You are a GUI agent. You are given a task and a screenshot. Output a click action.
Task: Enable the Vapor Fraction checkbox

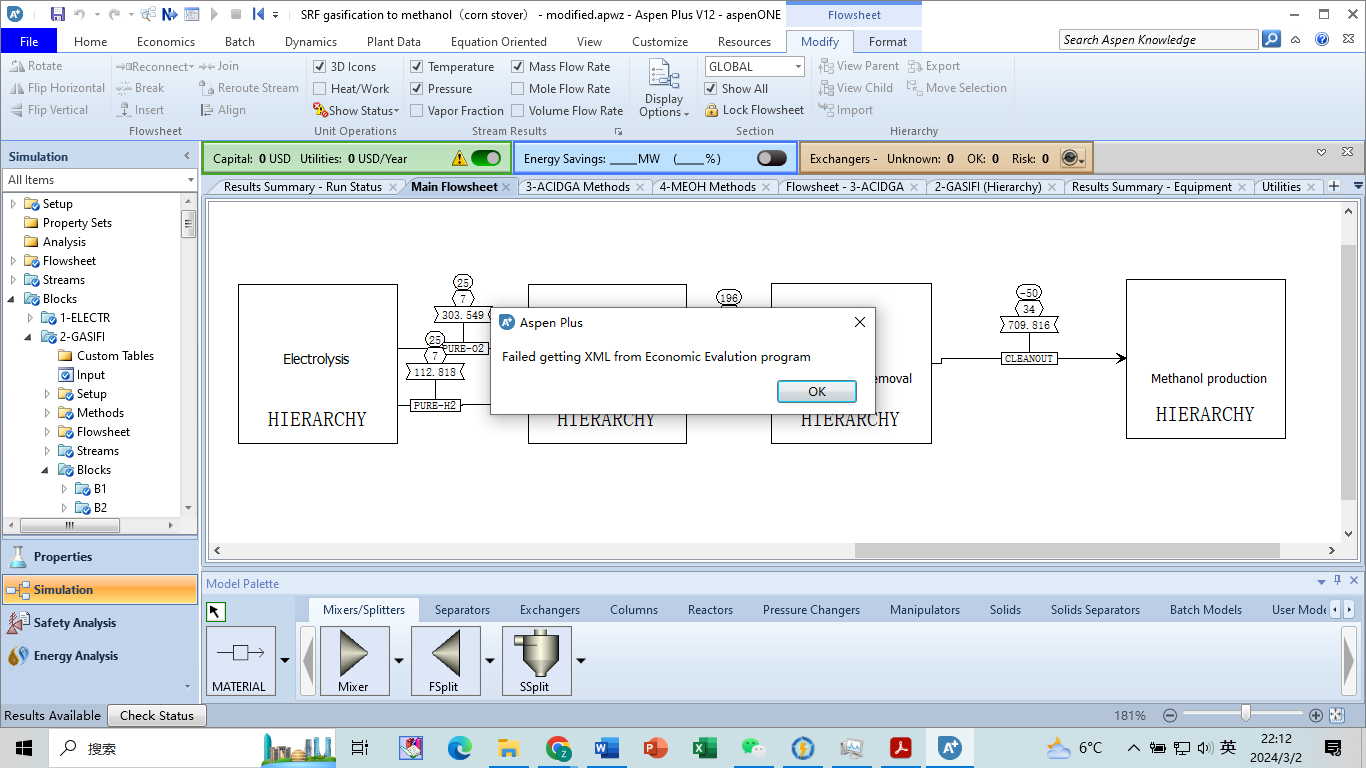tap(417, 111)
